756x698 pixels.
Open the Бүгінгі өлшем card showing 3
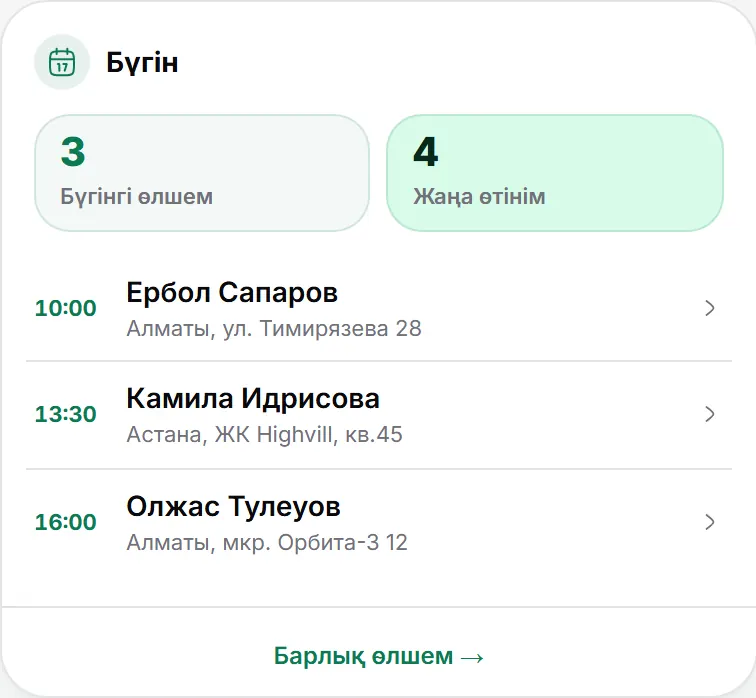pos(202,173)
